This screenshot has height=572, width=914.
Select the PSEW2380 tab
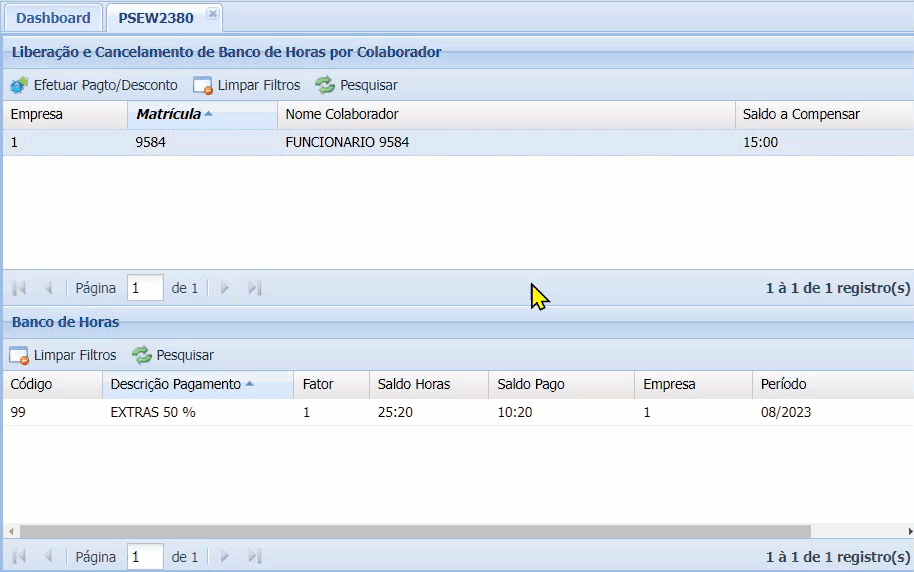156,18
